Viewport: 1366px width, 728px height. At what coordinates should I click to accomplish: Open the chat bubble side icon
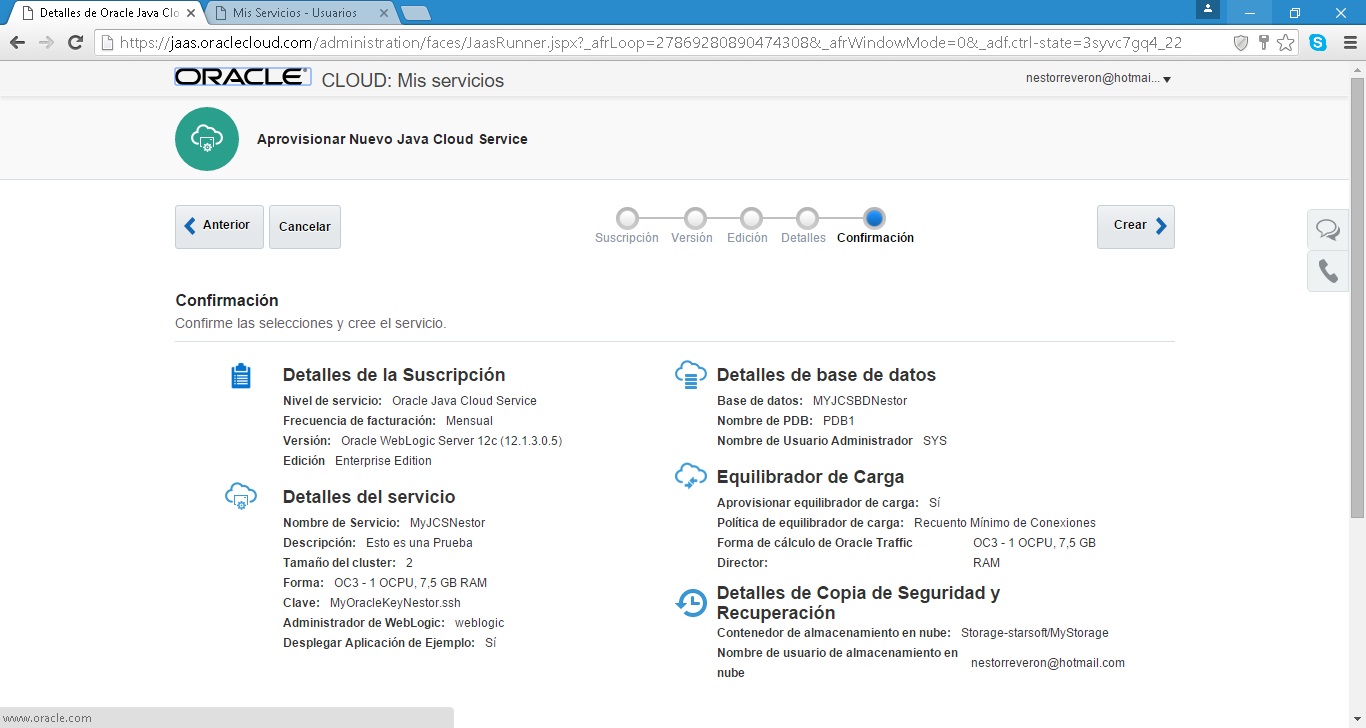tap(1328, 230)
